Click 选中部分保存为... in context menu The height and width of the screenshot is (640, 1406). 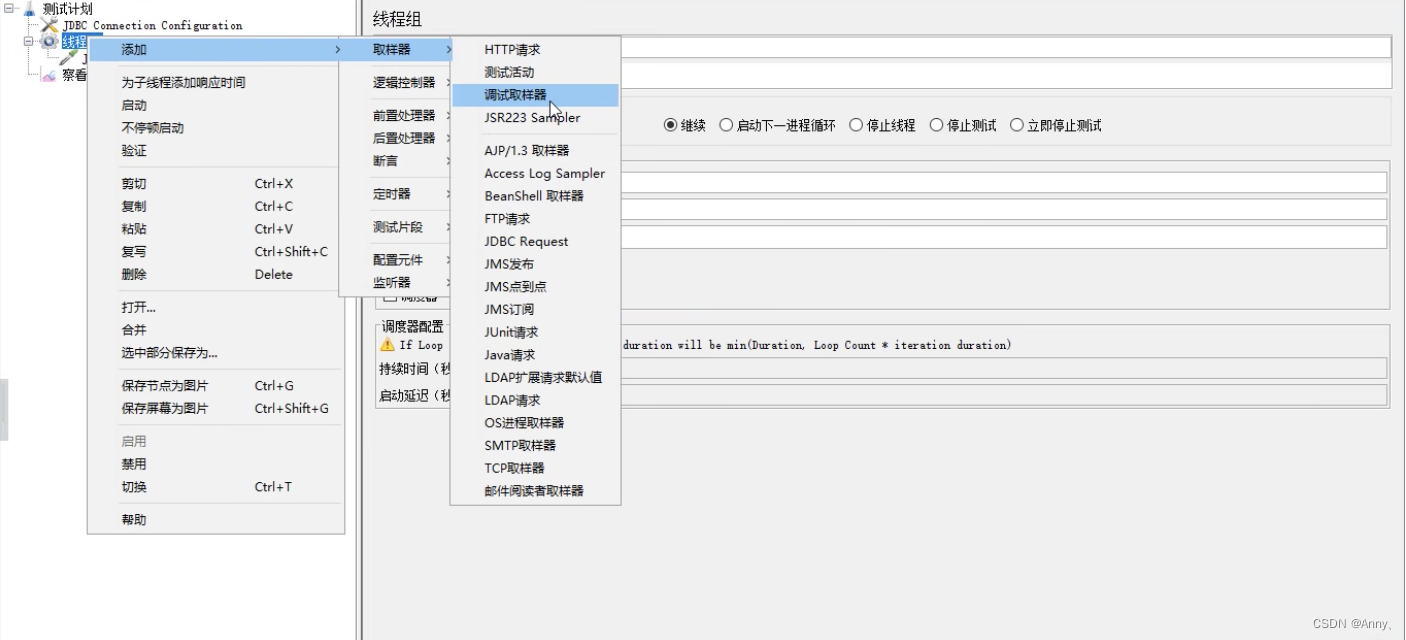click(216, 352)
